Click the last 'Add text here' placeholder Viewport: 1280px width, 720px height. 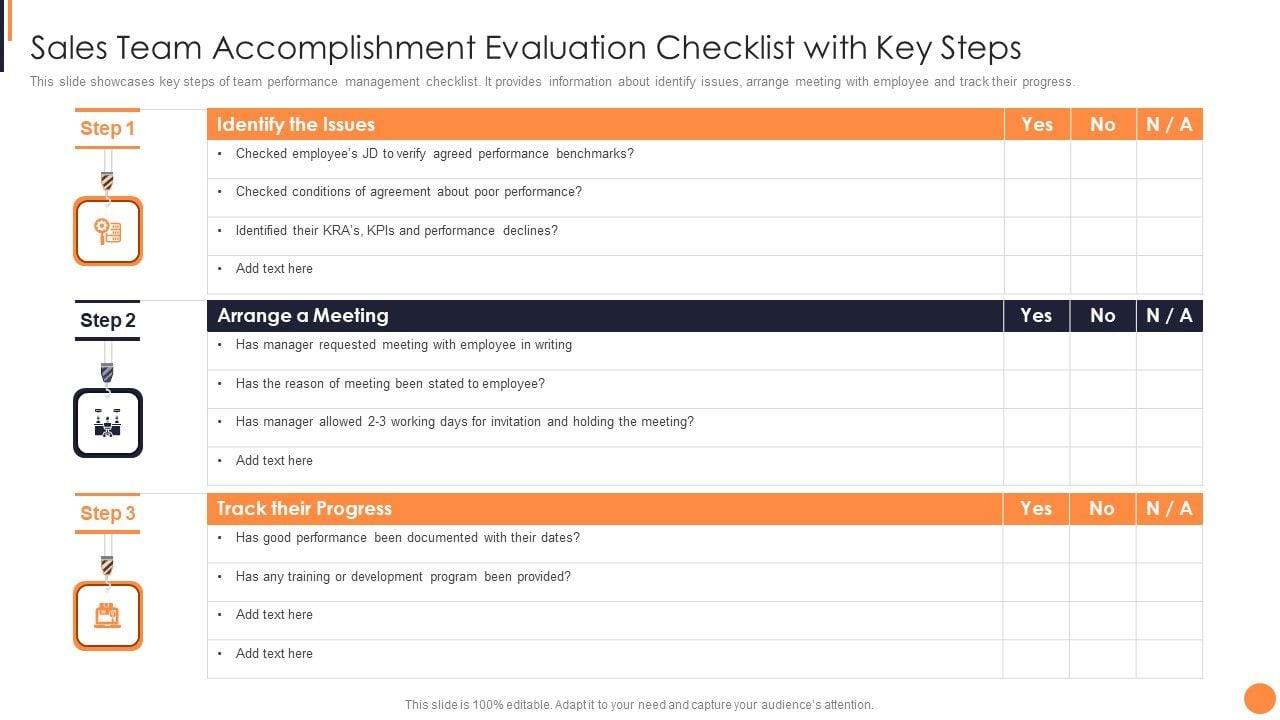coord(274,654)
